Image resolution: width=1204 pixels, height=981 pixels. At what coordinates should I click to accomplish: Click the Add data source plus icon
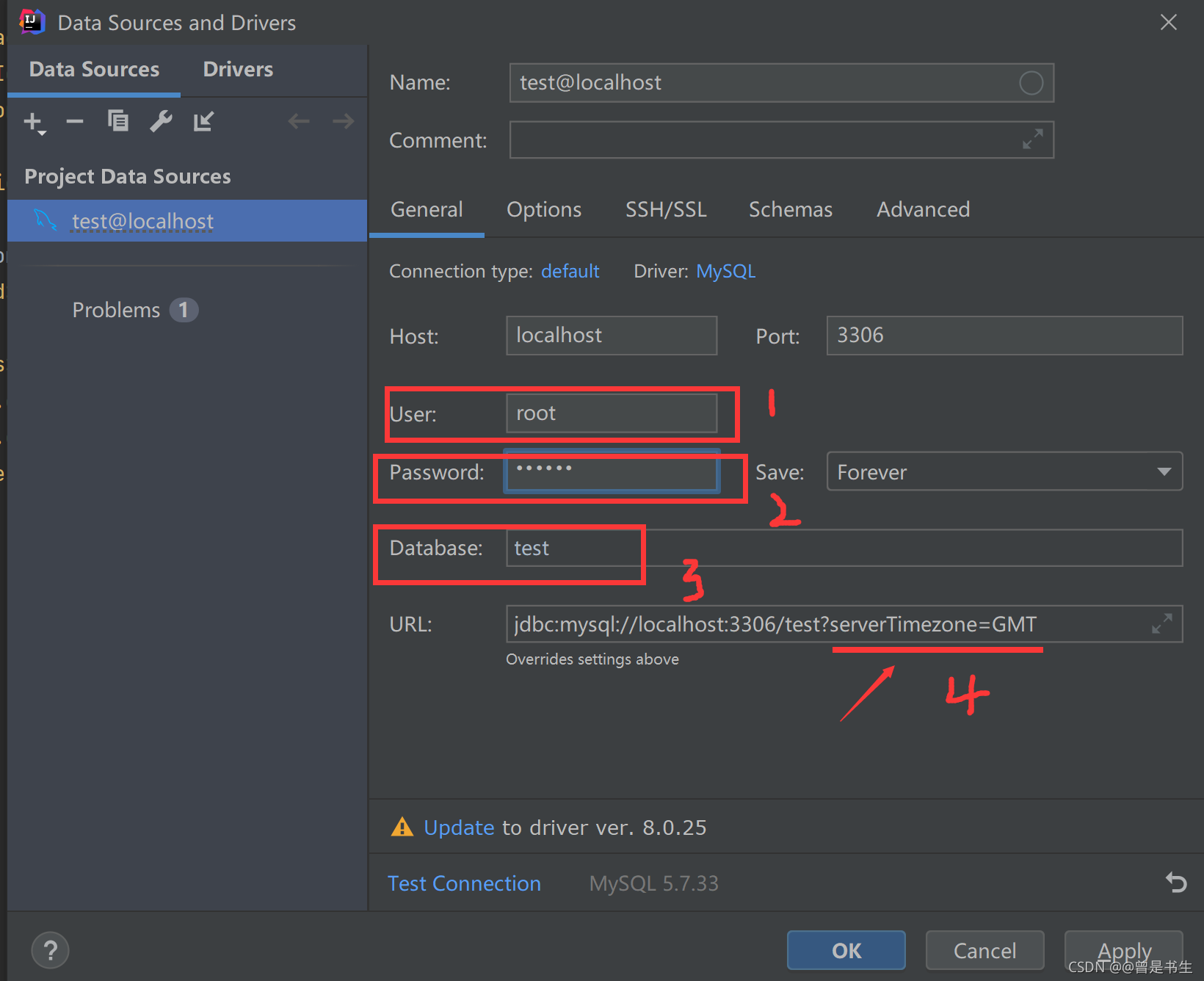coord(35,122)
